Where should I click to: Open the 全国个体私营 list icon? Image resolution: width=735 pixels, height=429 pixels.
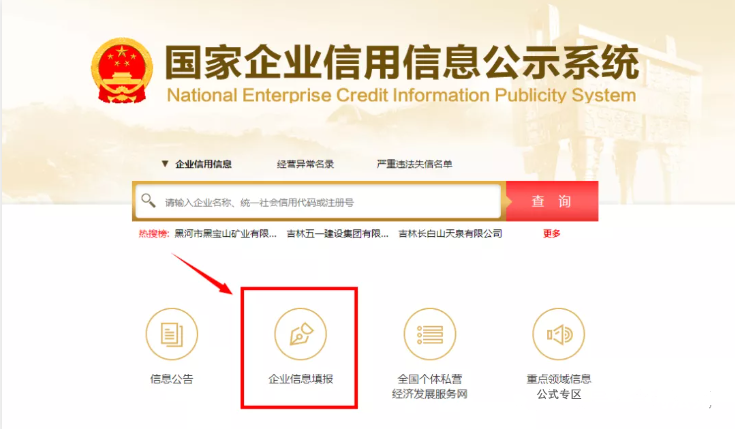pos(430,333)
